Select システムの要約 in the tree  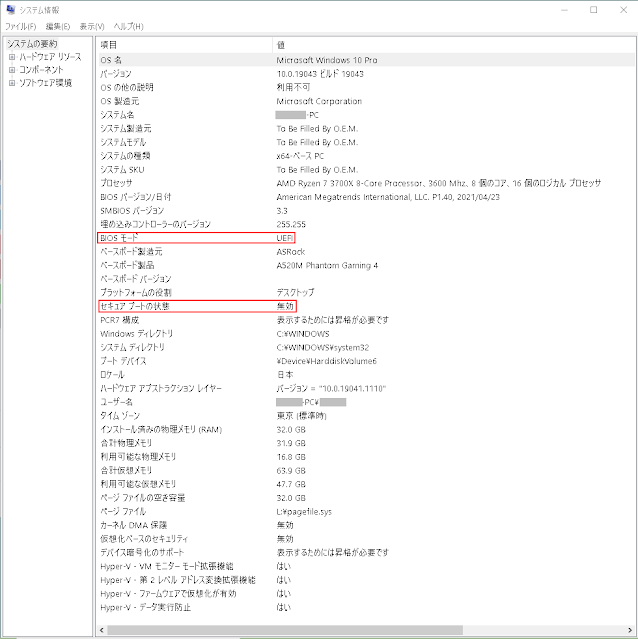click(x=33, y=44)
